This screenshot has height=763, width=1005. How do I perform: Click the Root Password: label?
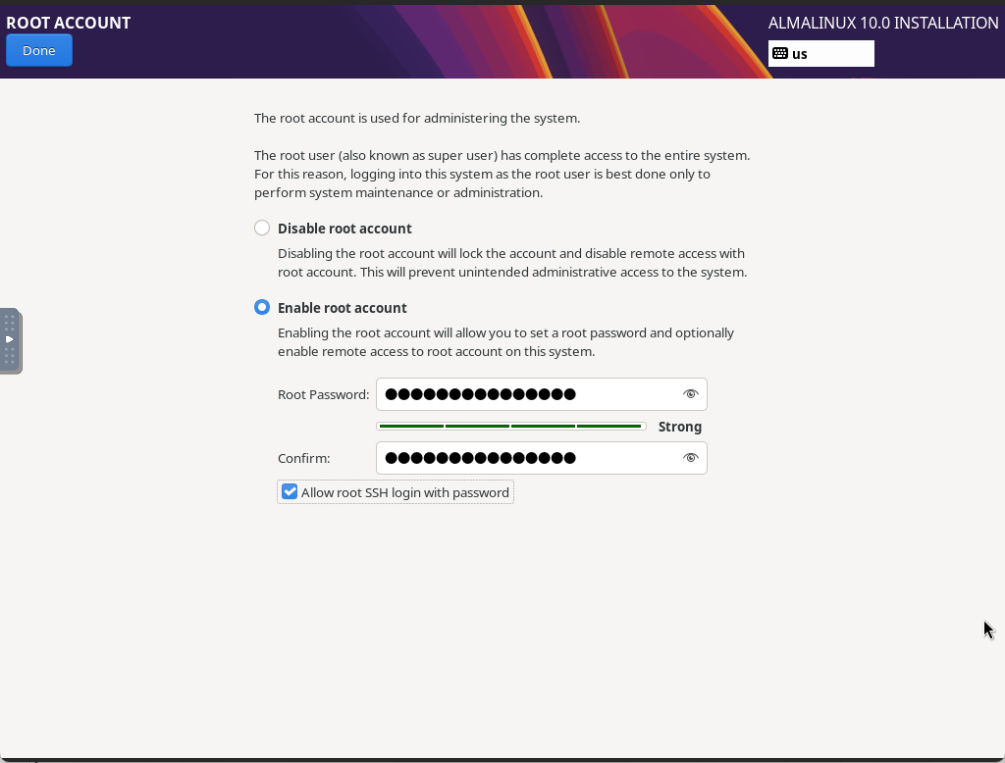tap(324, 395)
